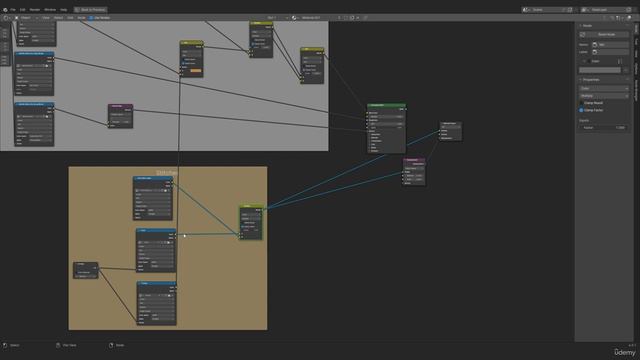This screenshot has width=640, height=360.
Task: Switch to the Node Wrangler sidebar tab
Action: [636, 90]
